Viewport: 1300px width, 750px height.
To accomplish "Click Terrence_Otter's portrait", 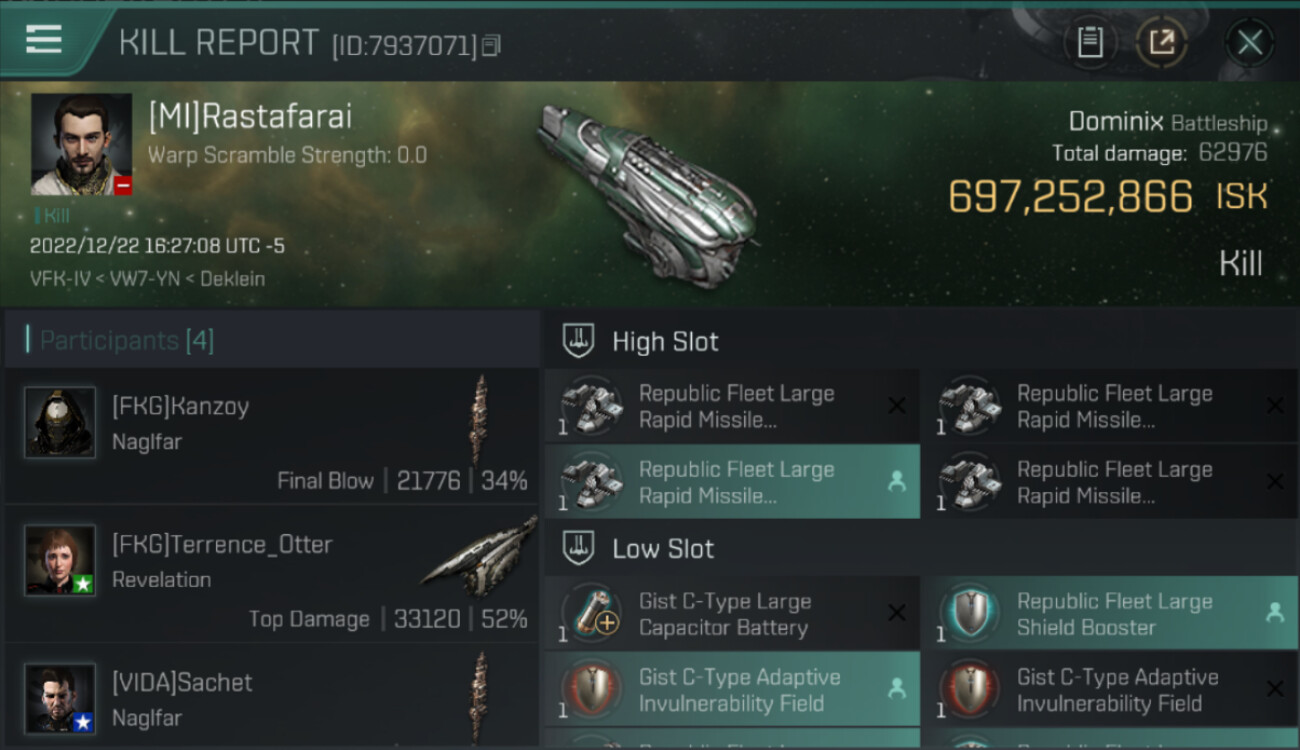I will [x=60, y=560].
